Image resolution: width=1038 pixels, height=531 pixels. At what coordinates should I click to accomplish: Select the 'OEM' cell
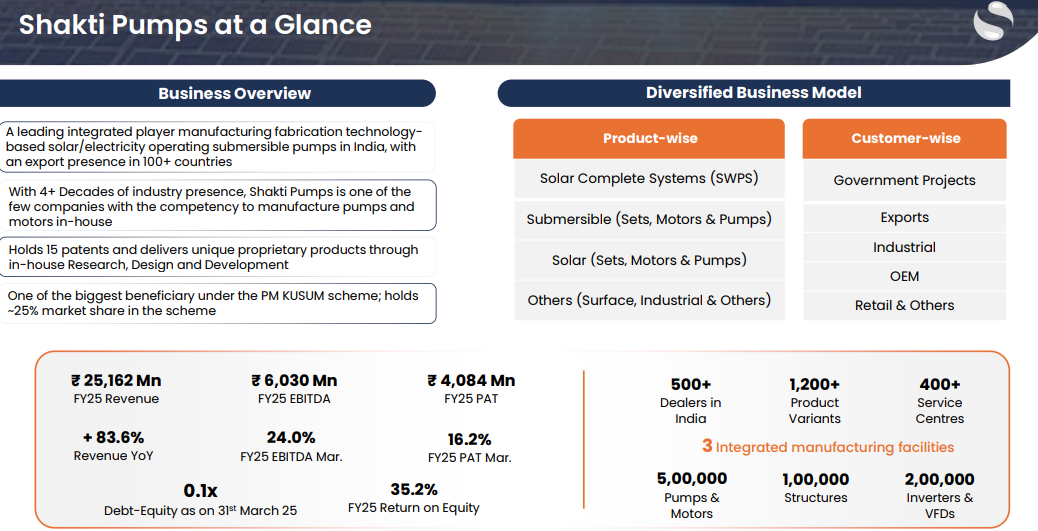[904, 276]
